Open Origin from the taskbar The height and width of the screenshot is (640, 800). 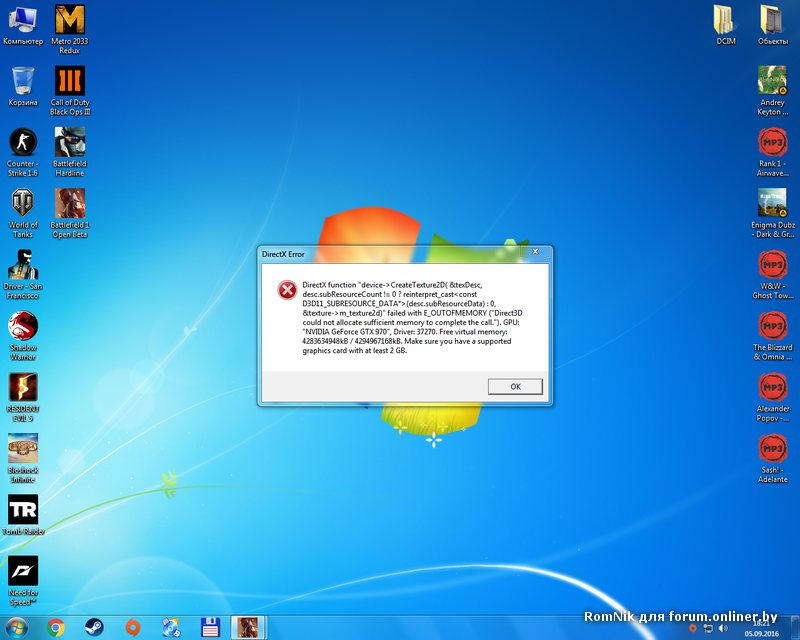tap(133, 627)
